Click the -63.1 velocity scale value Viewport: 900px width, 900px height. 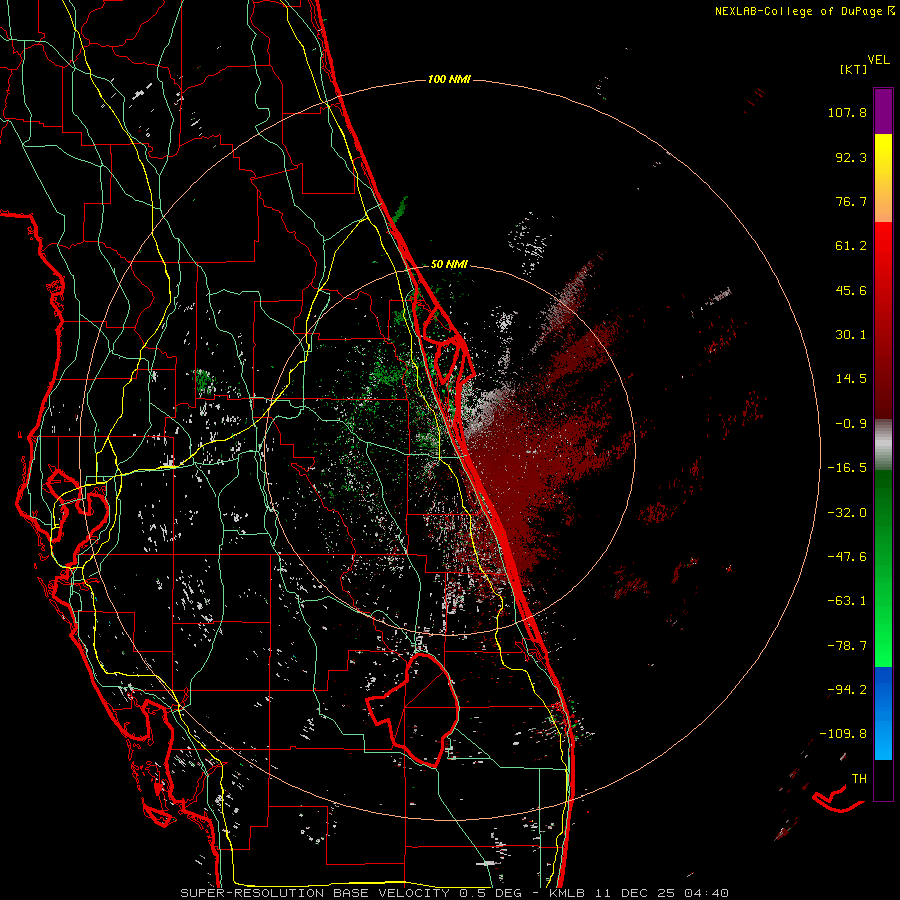click(x=847, y=601)
